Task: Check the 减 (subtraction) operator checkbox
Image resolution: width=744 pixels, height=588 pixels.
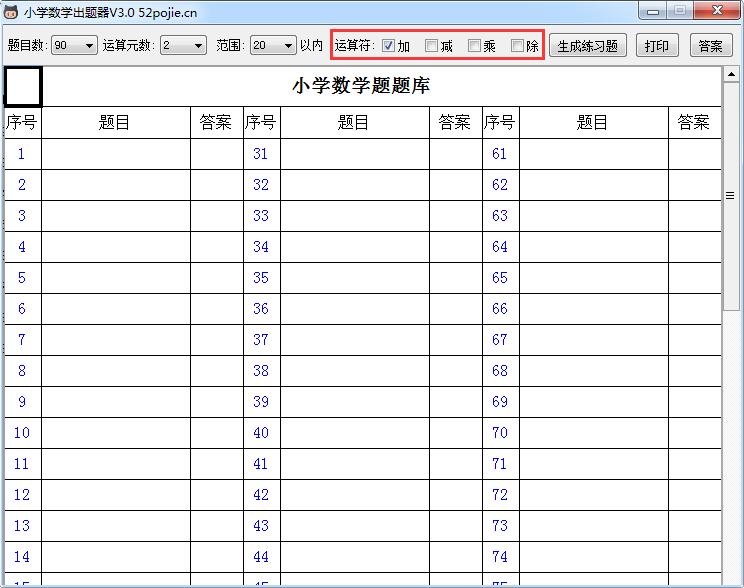Action: click(432, 46)
